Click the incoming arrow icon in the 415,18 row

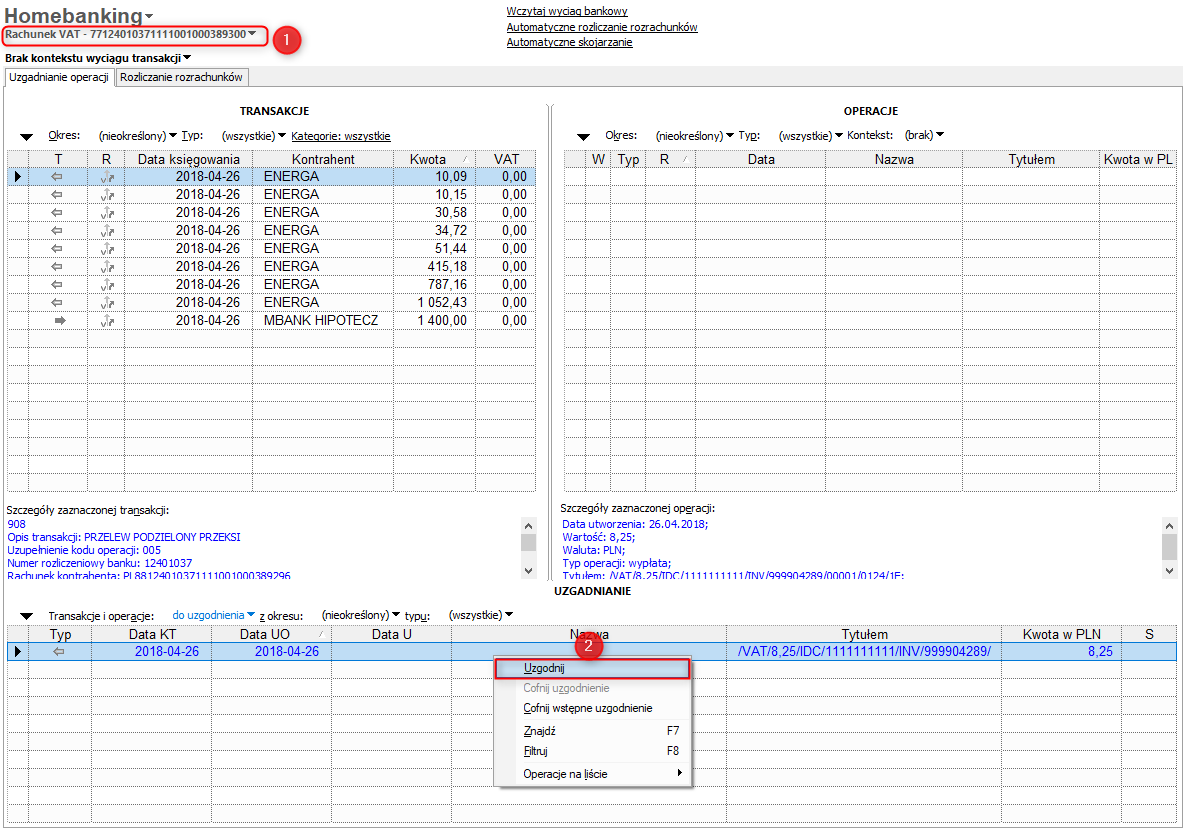[x=58, y=267]
